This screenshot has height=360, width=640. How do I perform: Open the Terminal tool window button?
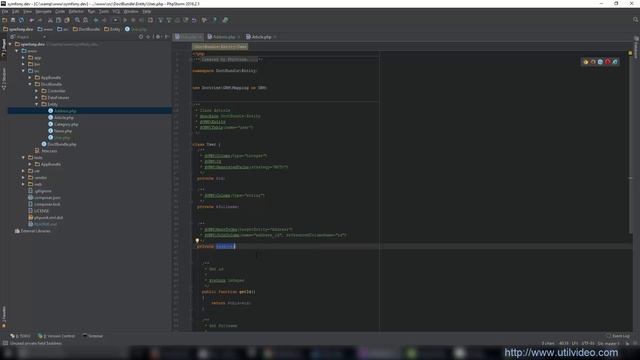(x=93, y=336)
